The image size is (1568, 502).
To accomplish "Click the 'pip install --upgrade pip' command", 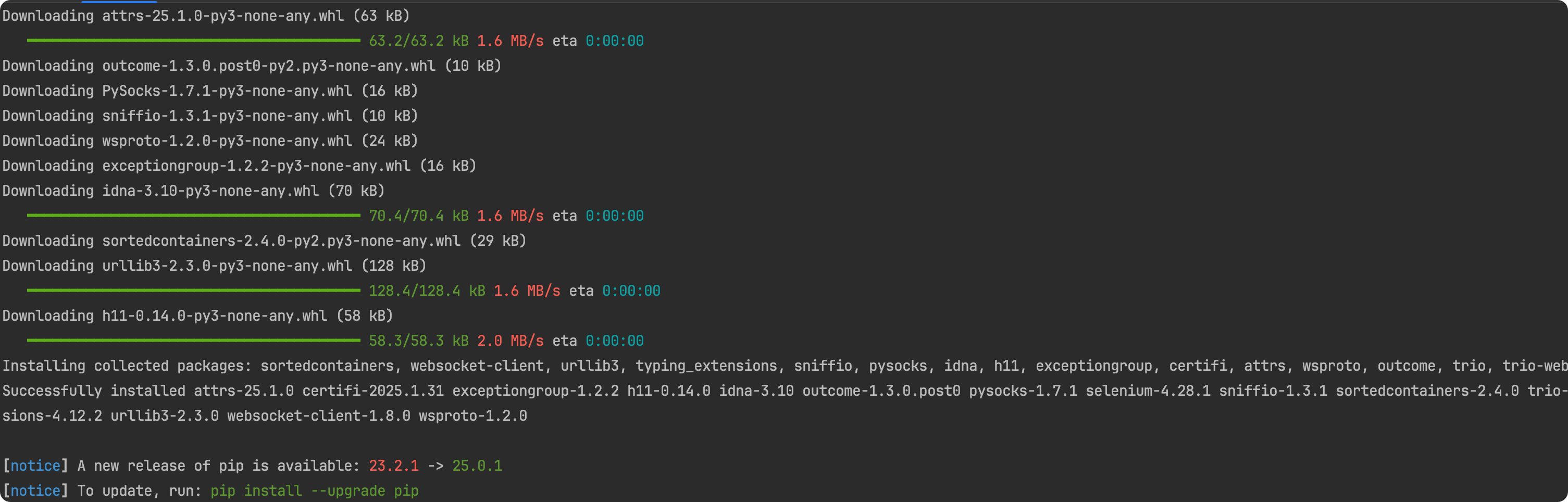I will pos(315,491).
